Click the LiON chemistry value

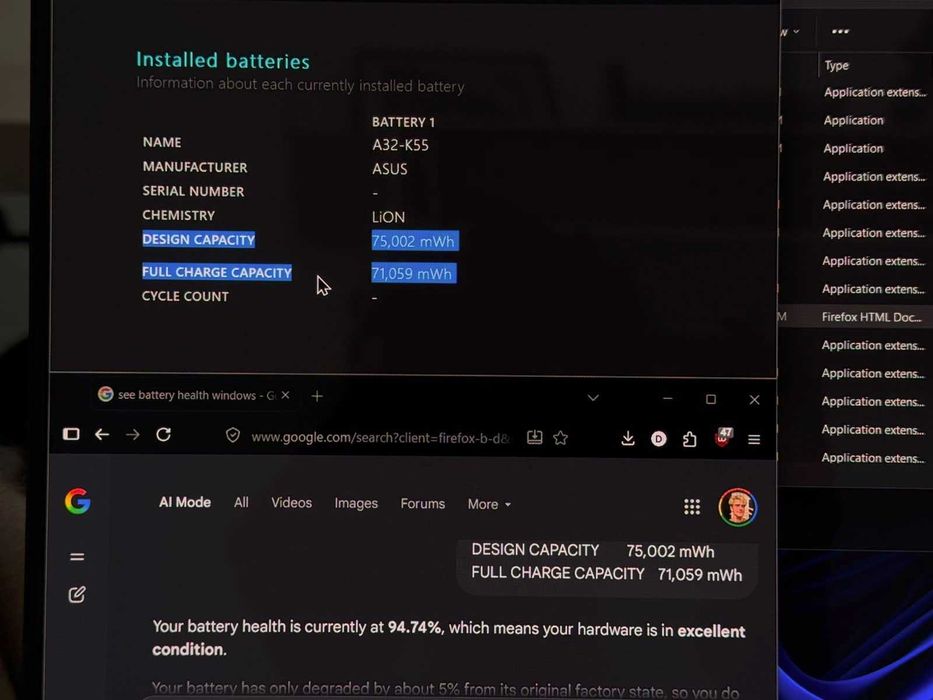(x=388, y=217)
